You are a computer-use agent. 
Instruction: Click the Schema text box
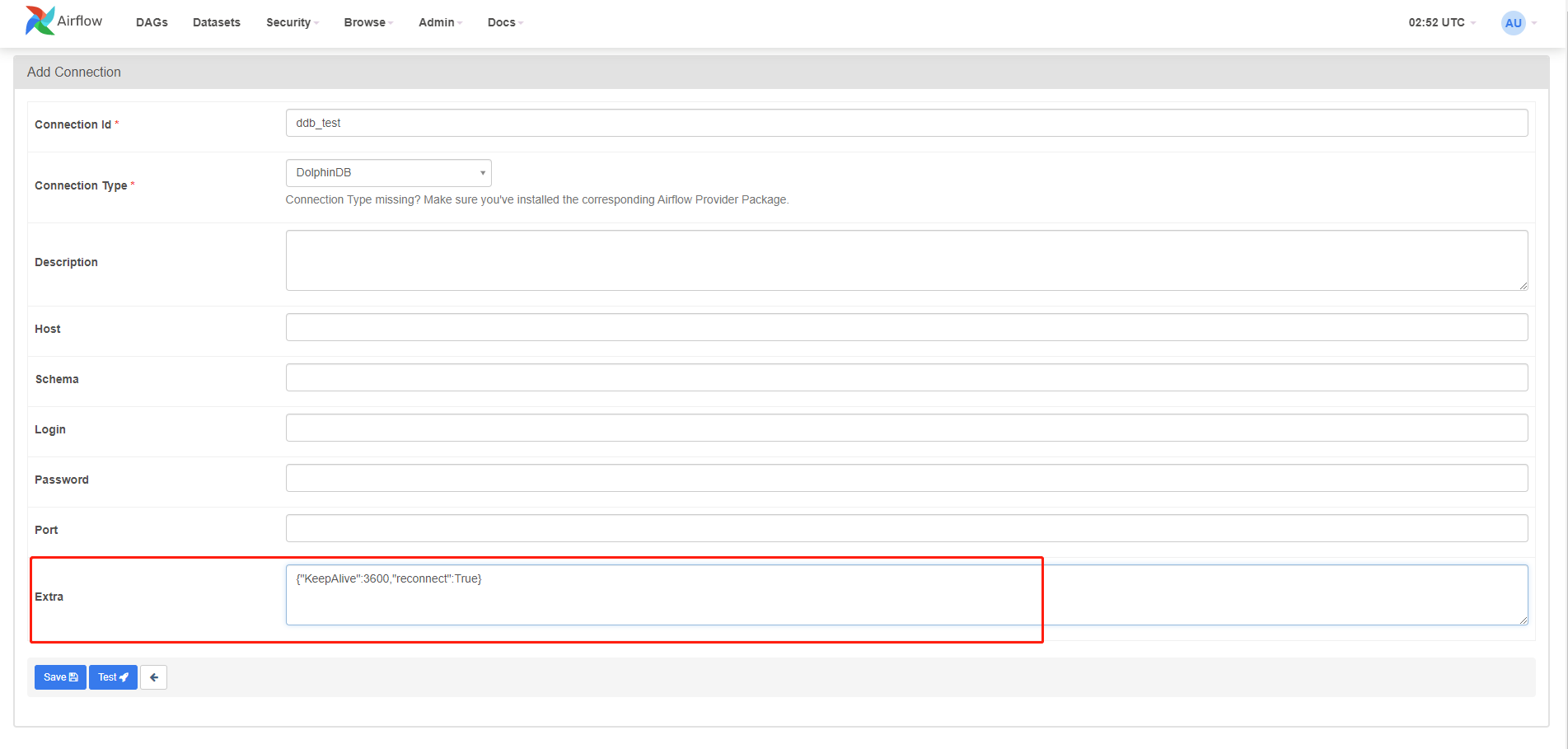(906, 377)
